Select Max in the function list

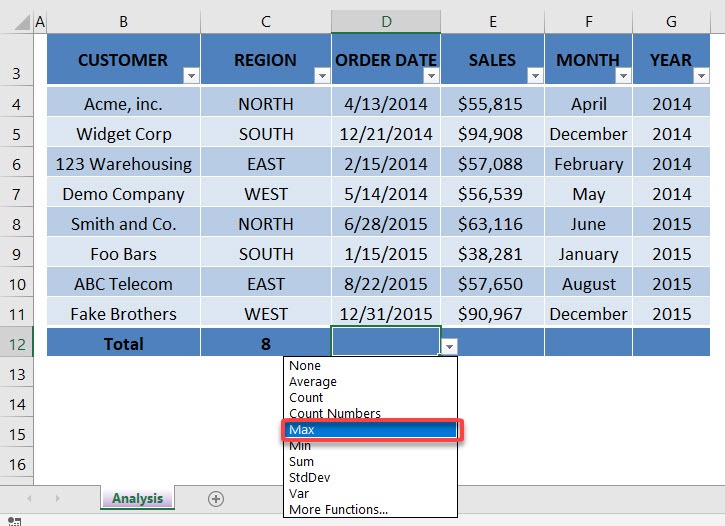(x=370, y=430)
